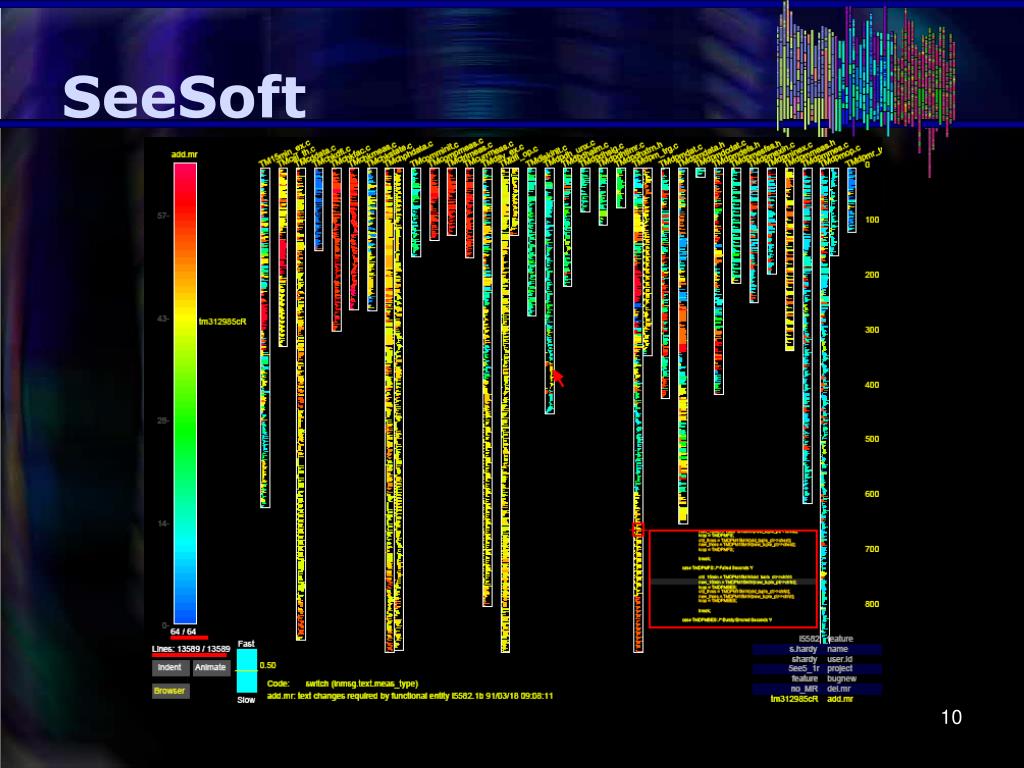Screen dimensions: 1024x768
Task: Select the 'Lines: 13589 / 13589' readout
Action: 191,649
